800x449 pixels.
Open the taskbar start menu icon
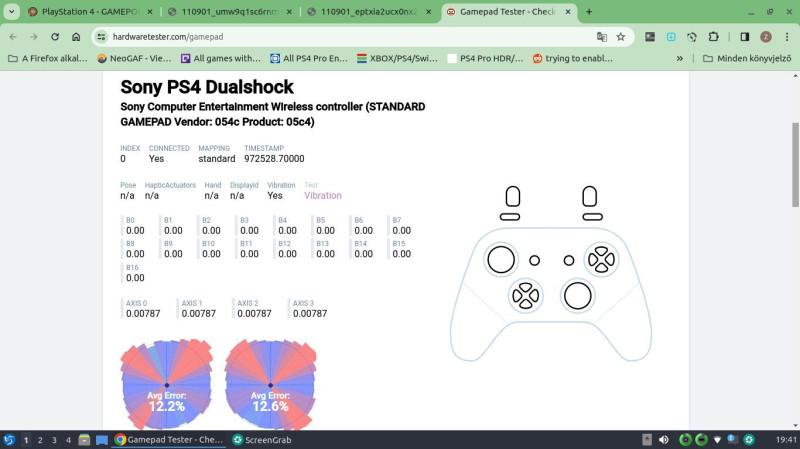coord(9,440)
